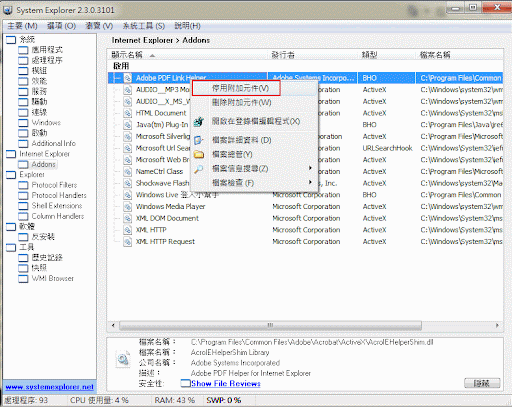Open the 選項 (O) menu
Image resolution: width=512 pixels, height=407 pixels.
61,26
